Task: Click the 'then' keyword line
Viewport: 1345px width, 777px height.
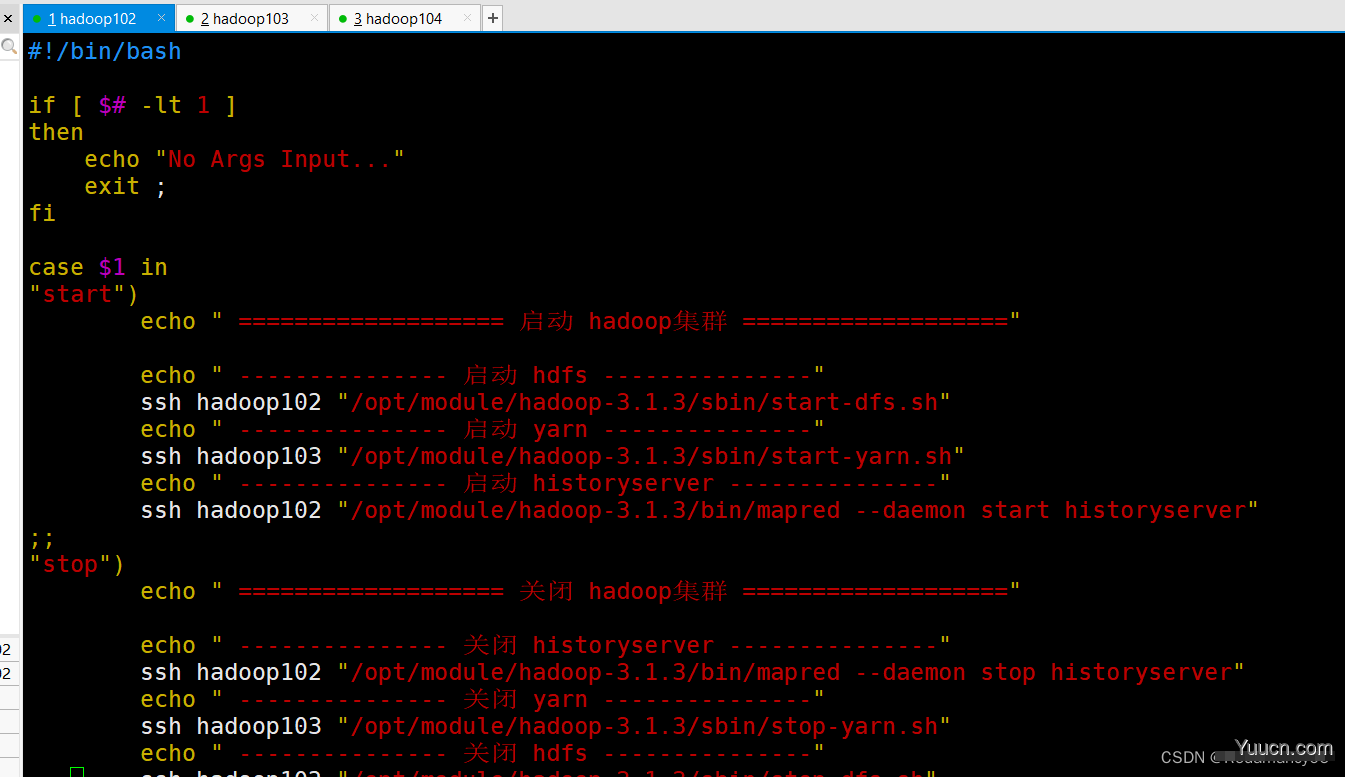Action: pos(56,132)
